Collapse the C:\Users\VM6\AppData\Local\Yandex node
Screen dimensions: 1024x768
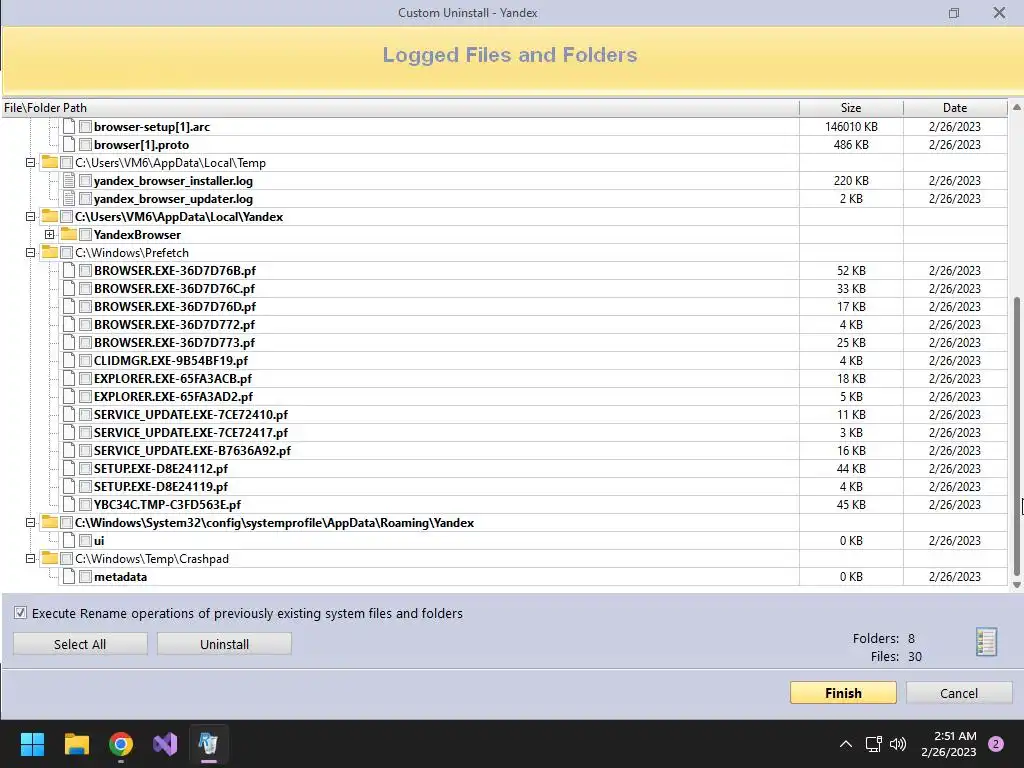[x=31, y=216]
